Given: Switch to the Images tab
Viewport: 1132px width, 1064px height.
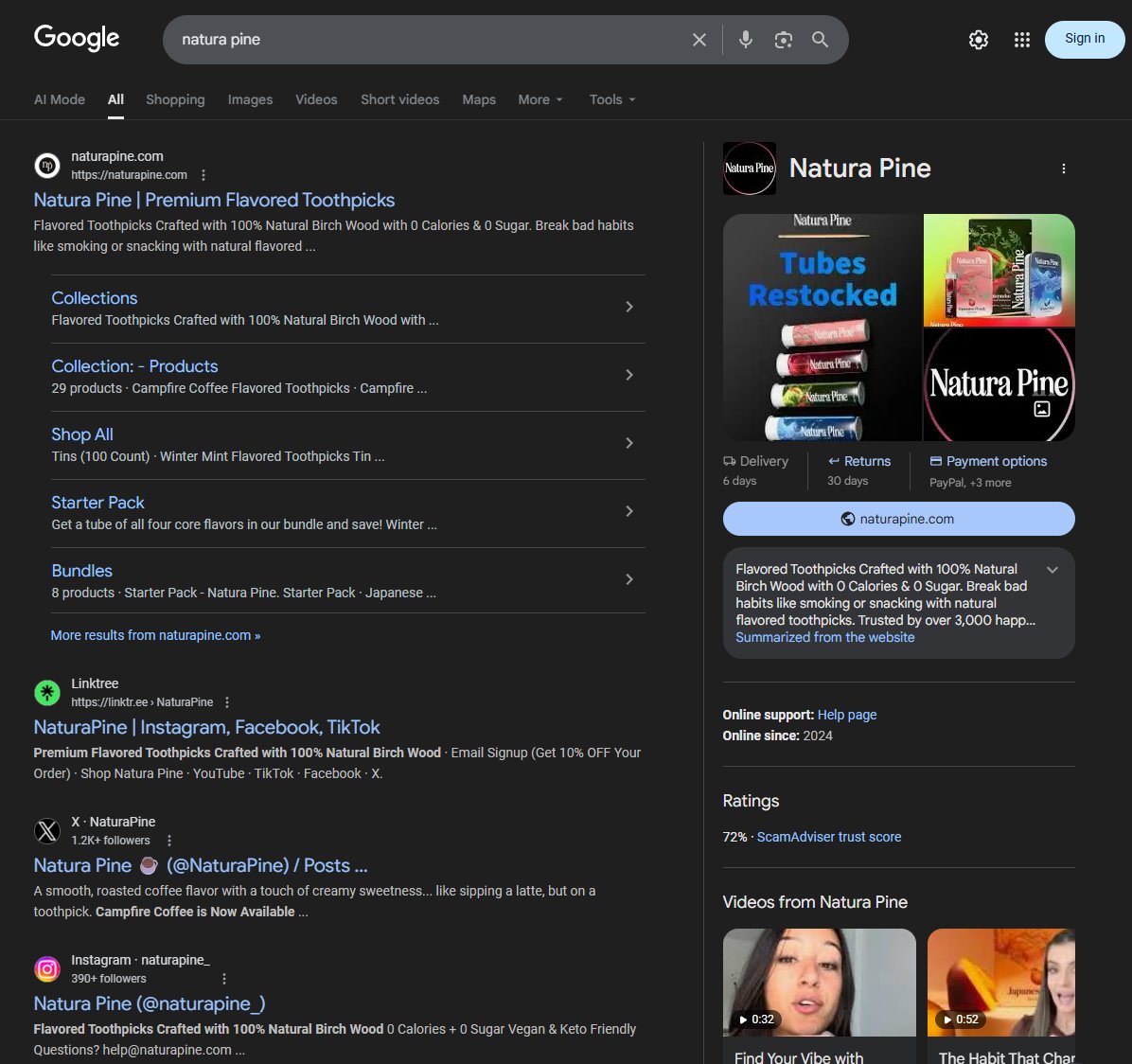Looking at the screenshot, I should tap(250, 99).
